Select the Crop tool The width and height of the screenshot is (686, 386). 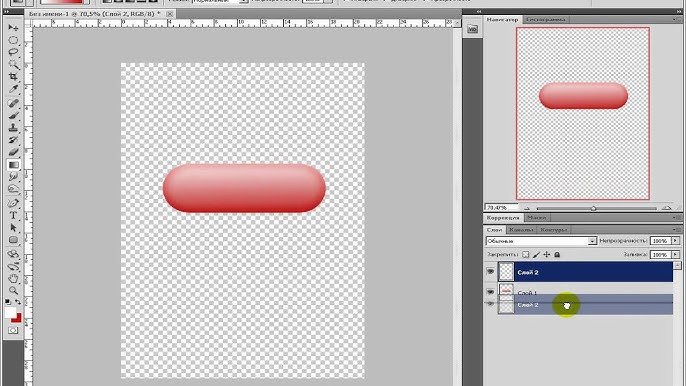13,77
